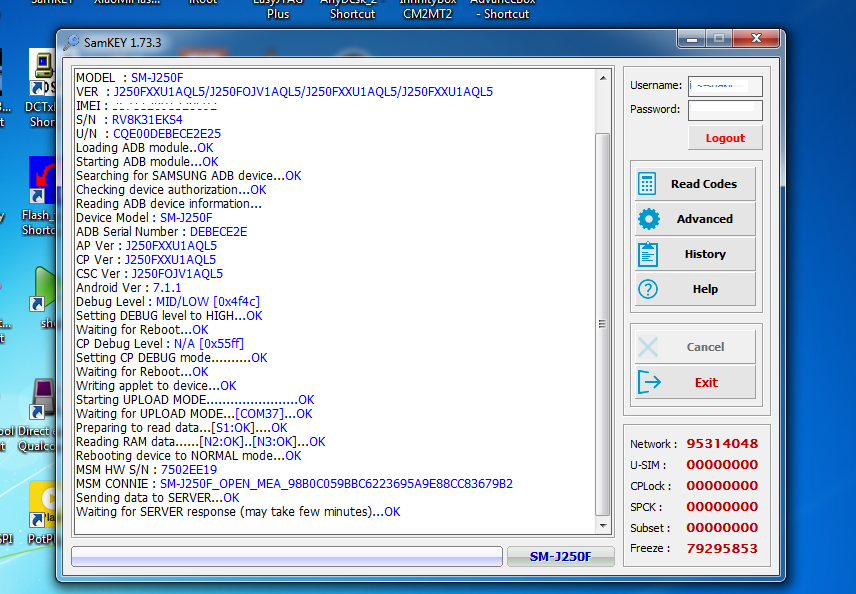The image size is (856, 594).
Task: Click U/N value CQE00DEBECE2E25
Action: pos(167,134)
